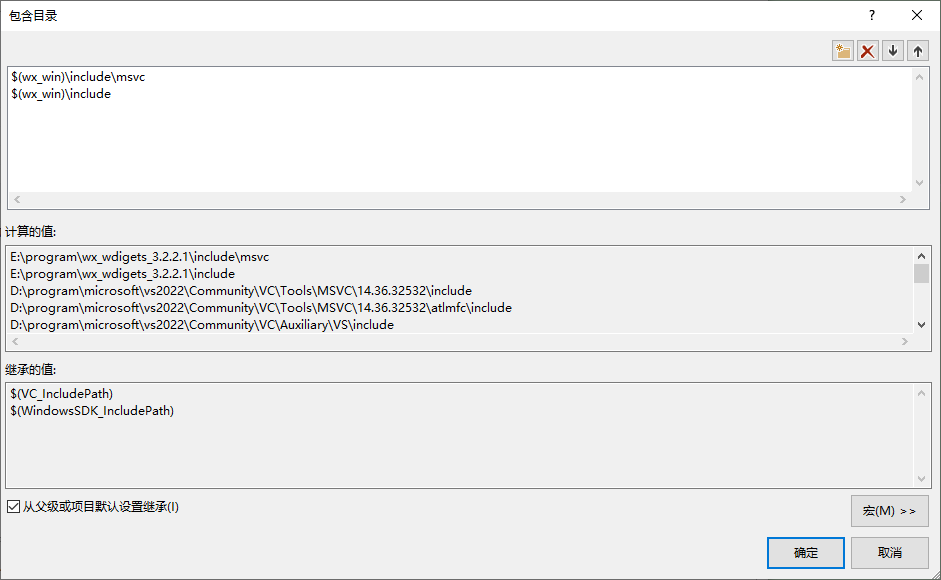This screenshot has width=941, height=580.
Task: Move line up with up arrow icon
Action: click(x=918, y=51)
